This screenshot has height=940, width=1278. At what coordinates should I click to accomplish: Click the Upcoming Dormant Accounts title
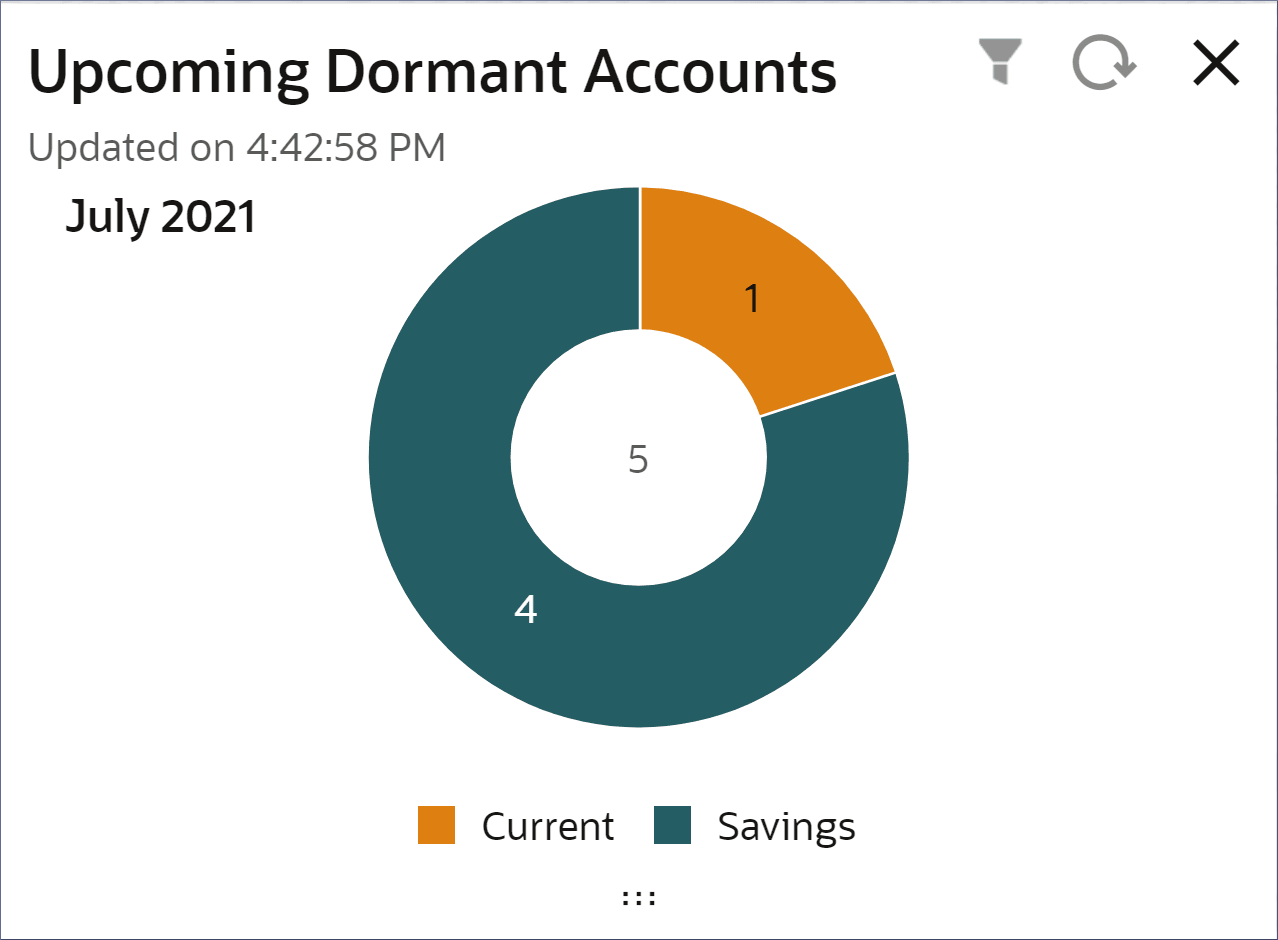pos(433,69)
